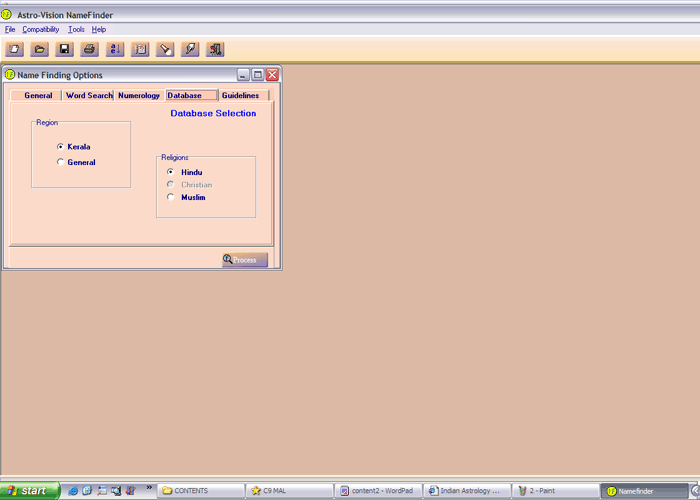
Task: Open the Windows start menu
Action: tap(29, 491)
